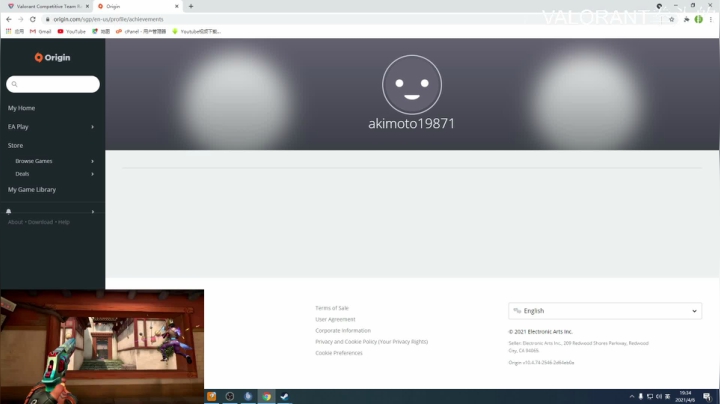Open the Chrome three-dot menu
720x404 pixels.
click(x=711, y=19)
